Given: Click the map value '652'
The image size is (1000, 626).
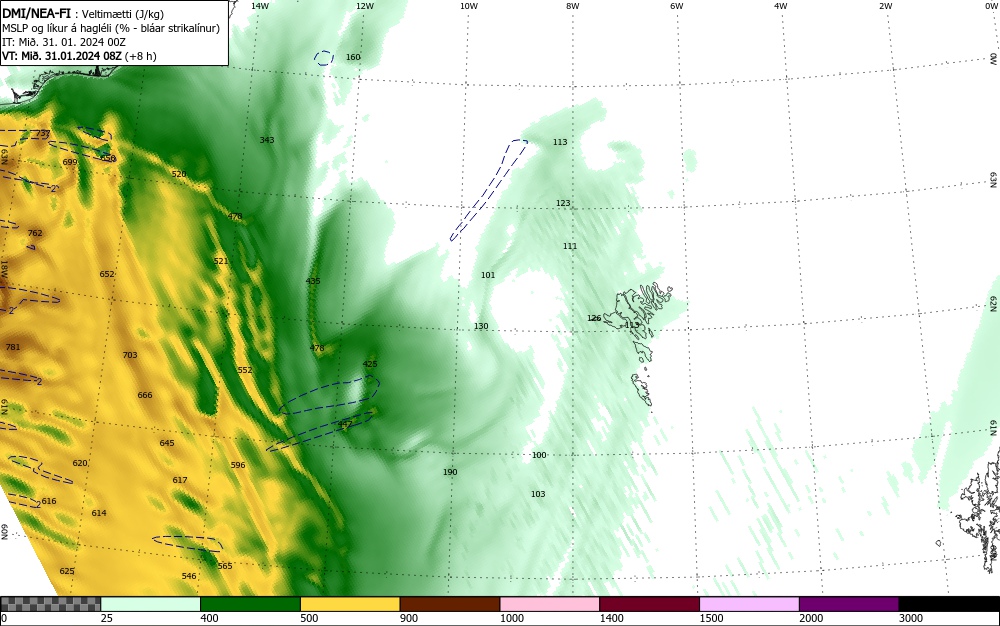Looking at the screenshot, I should pyautogui.click(x=107, y=274).
